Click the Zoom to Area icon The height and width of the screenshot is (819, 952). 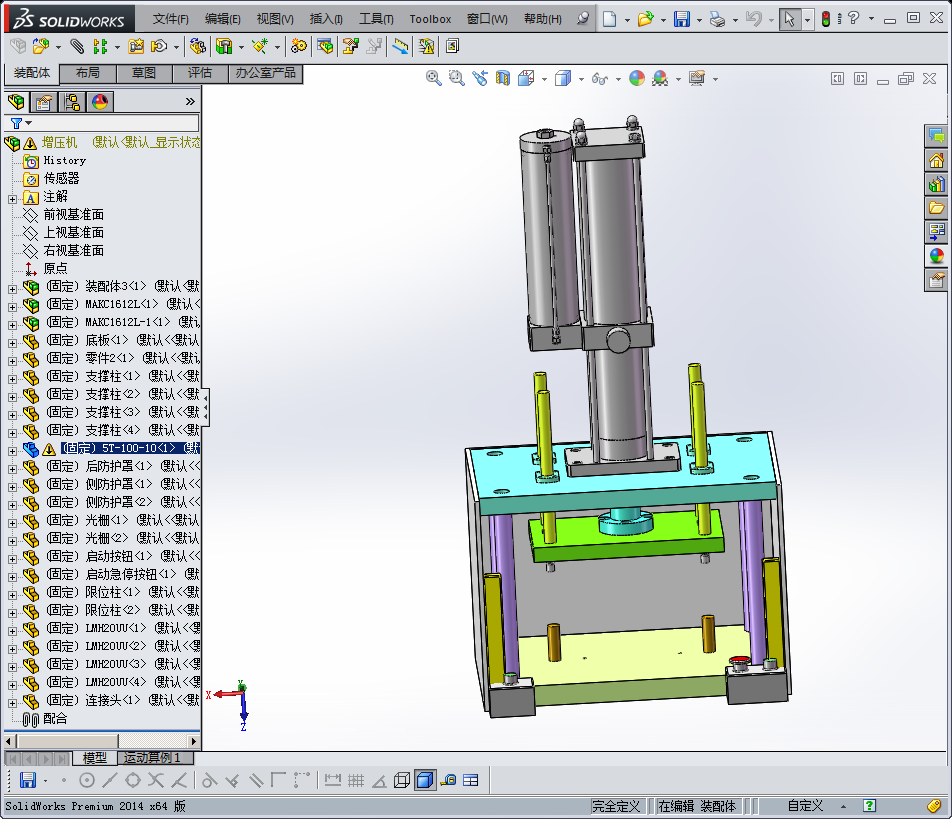pos(457,78)
